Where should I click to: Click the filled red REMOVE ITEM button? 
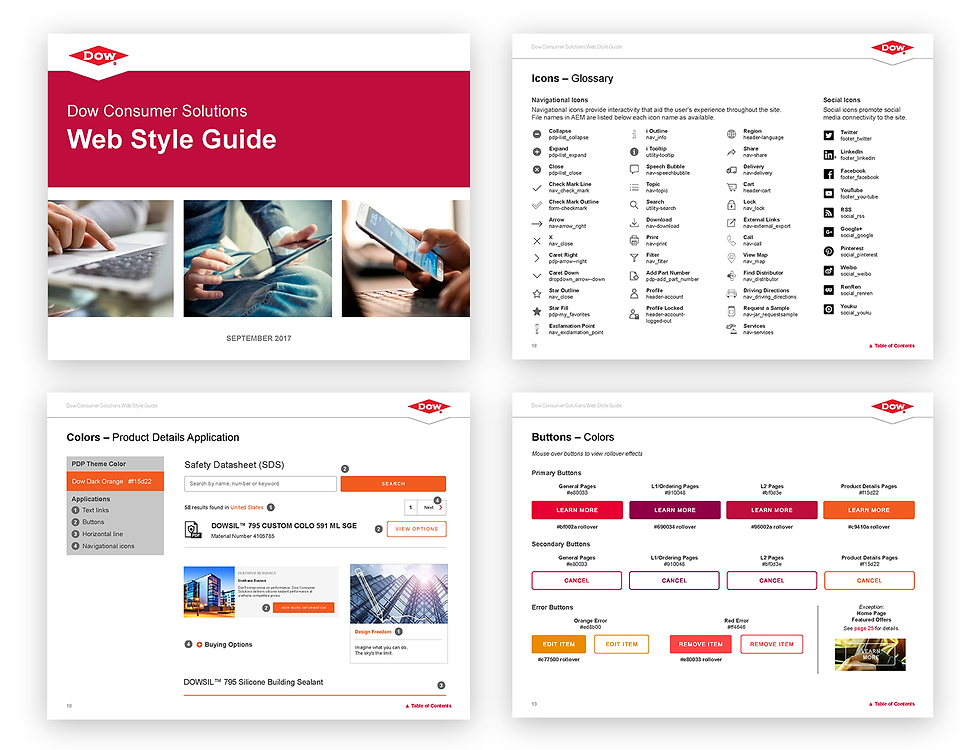[701, 644]
